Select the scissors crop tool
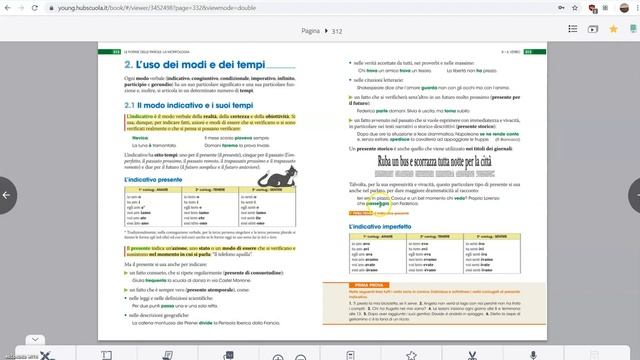This screenshot has height=360, width=640. coord(472,356)
